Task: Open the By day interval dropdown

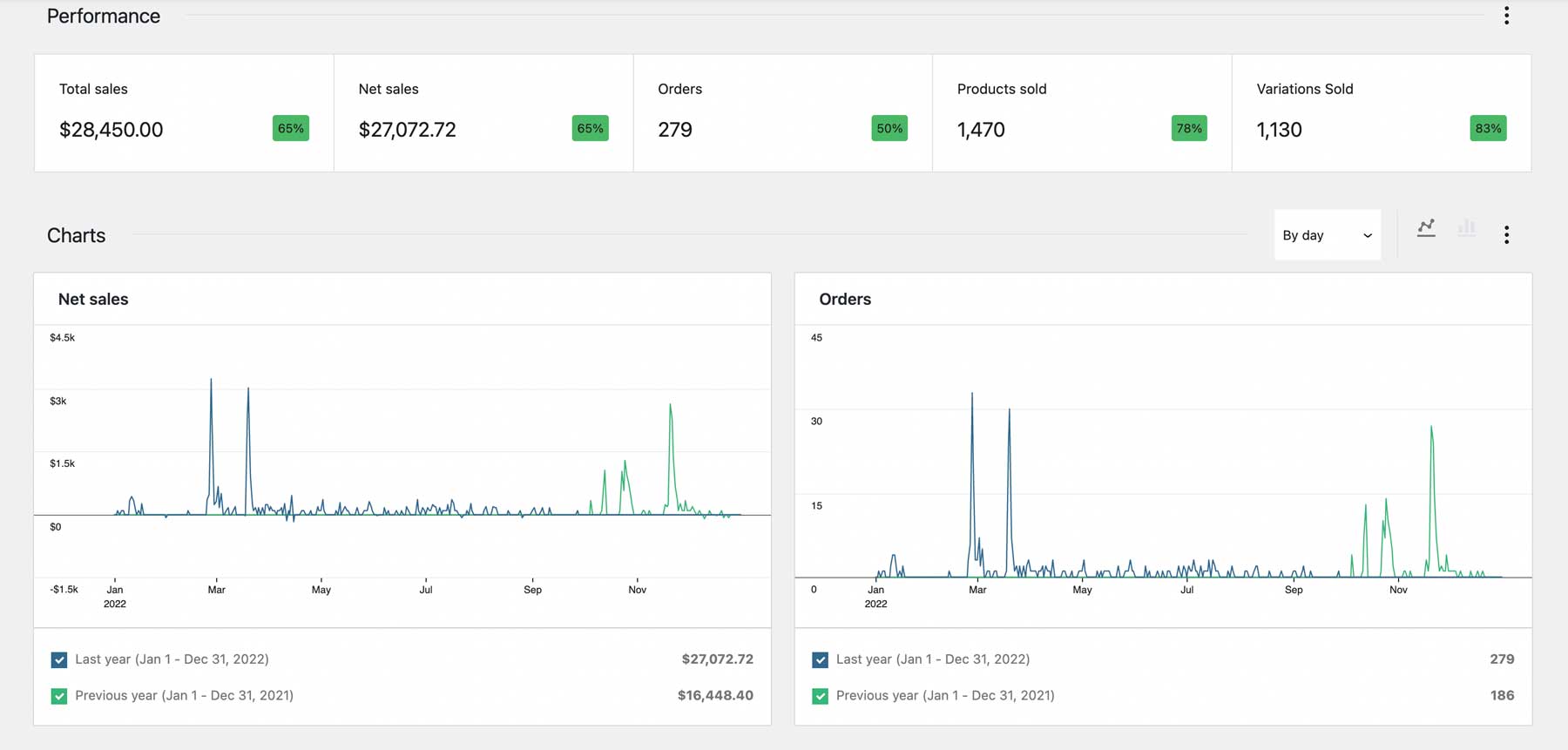Action: 1327,235
